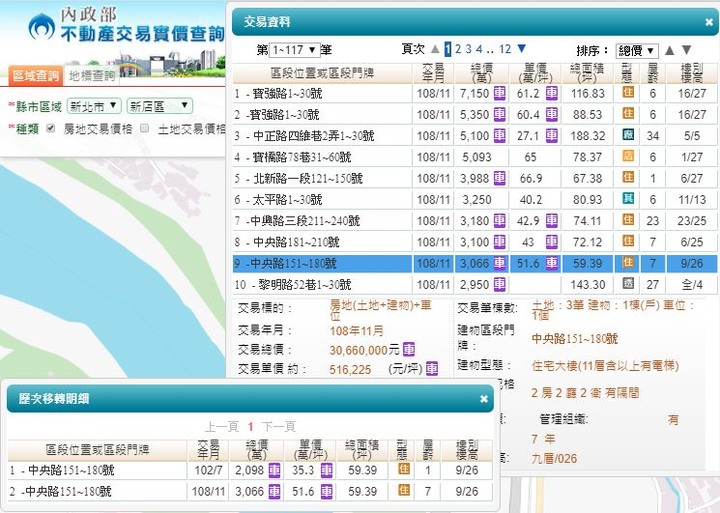Toggle 土地交易價格 checkbox
Screen dimensions: 720x513
pos(144,128)
